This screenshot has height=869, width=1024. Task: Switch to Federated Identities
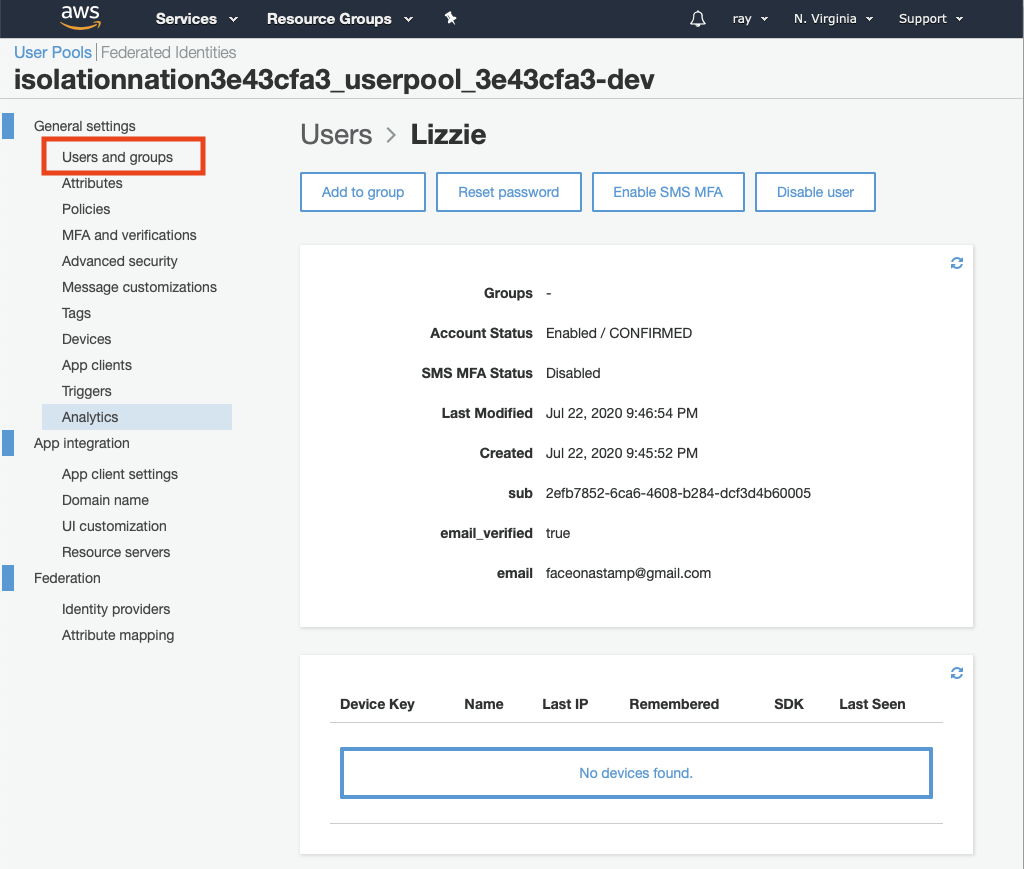click(168, 52)
